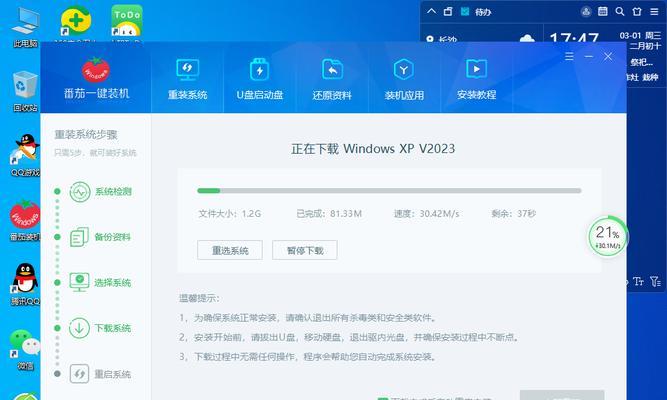Click the search icon in the widget
Screen dimensions: 667x400
[x=620, y=11]
